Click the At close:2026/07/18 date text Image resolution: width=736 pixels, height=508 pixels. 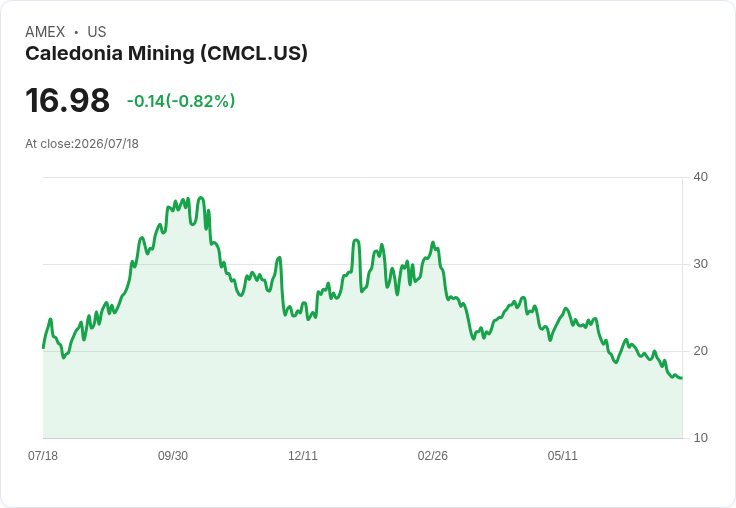[82, 144]
